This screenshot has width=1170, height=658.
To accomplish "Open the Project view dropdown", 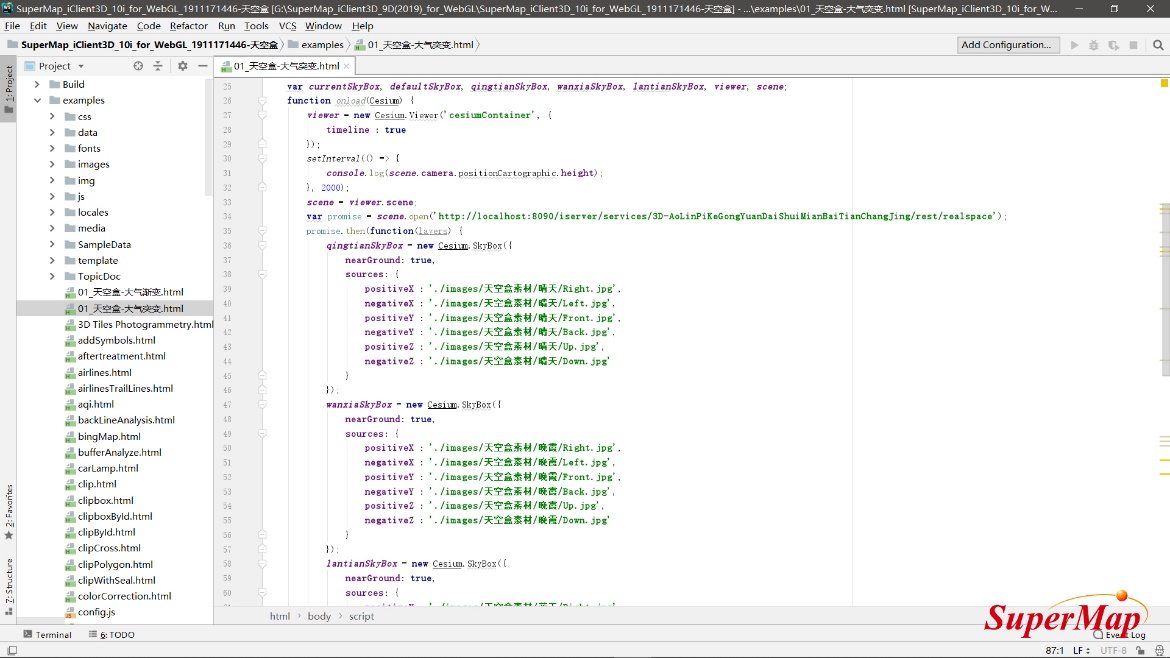I will point(81,66).
